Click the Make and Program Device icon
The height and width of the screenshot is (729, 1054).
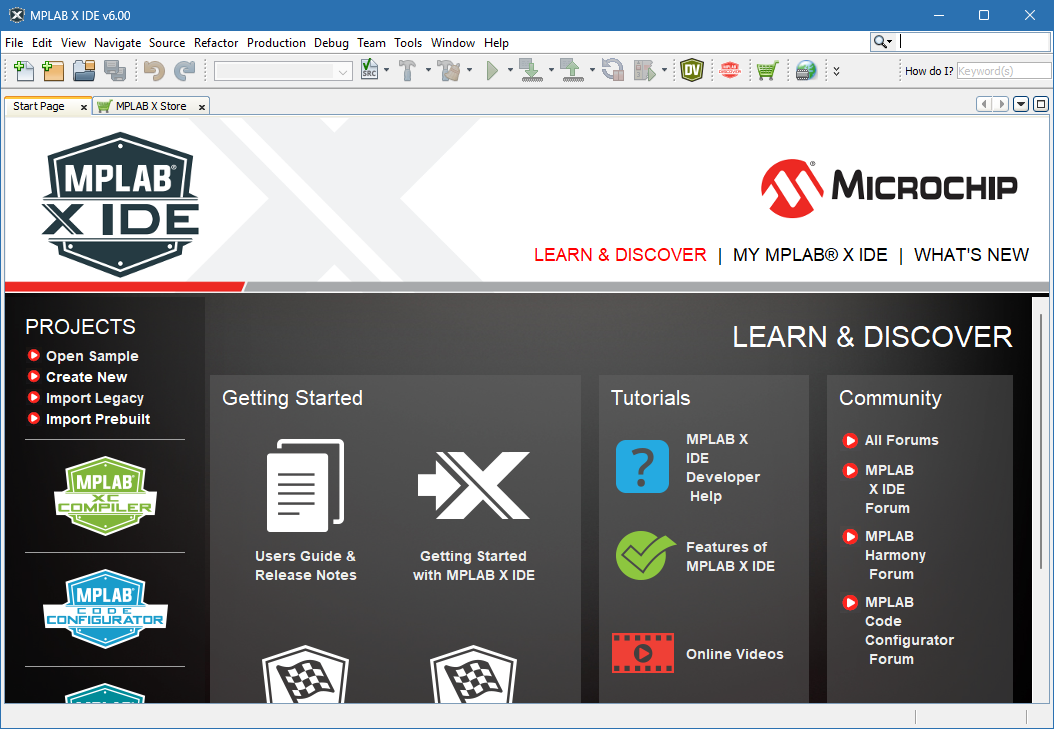click(532, 70)
